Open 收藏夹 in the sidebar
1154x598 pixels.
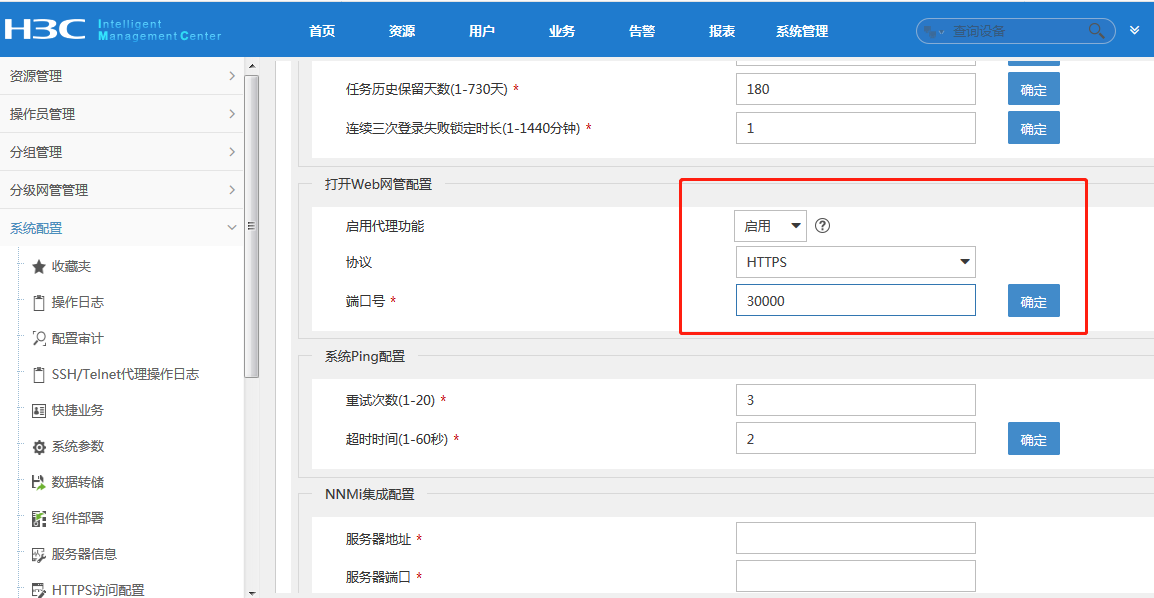[71, 266]
